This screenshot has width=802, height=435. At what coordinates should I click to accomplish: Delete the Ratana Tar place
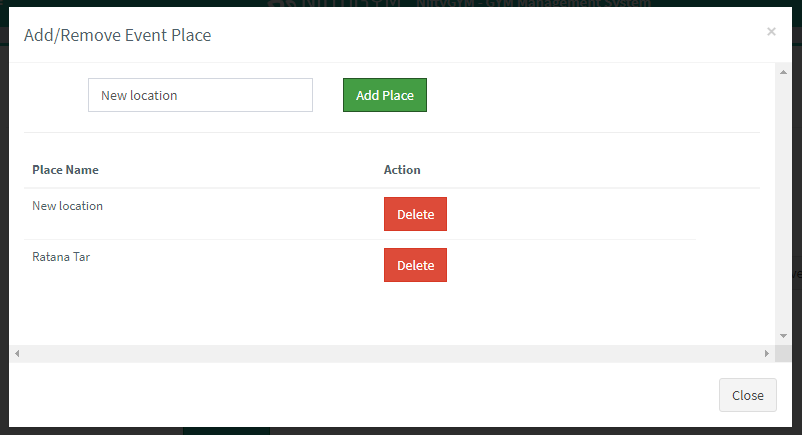415,265
